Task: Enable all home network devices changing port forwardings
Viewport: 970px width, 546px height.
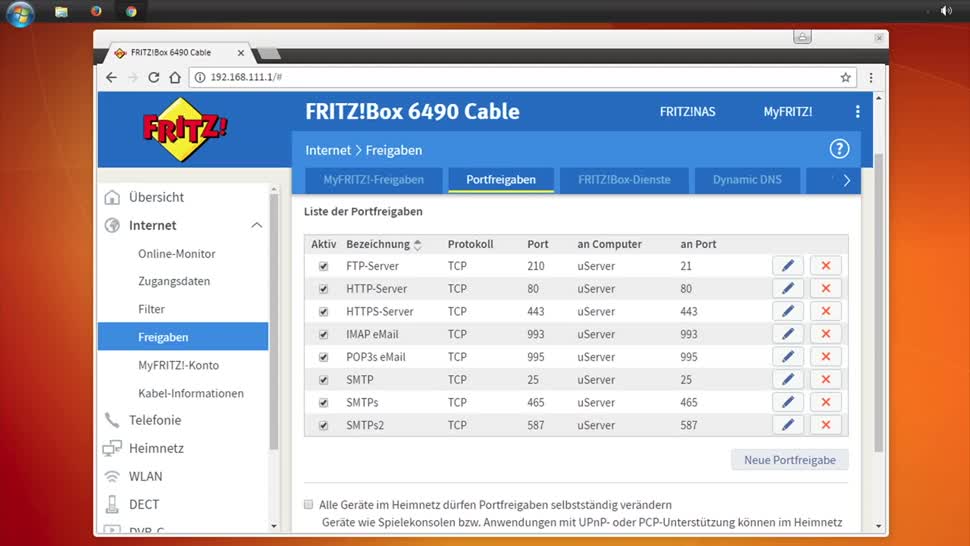Action: tap(309, 505)
